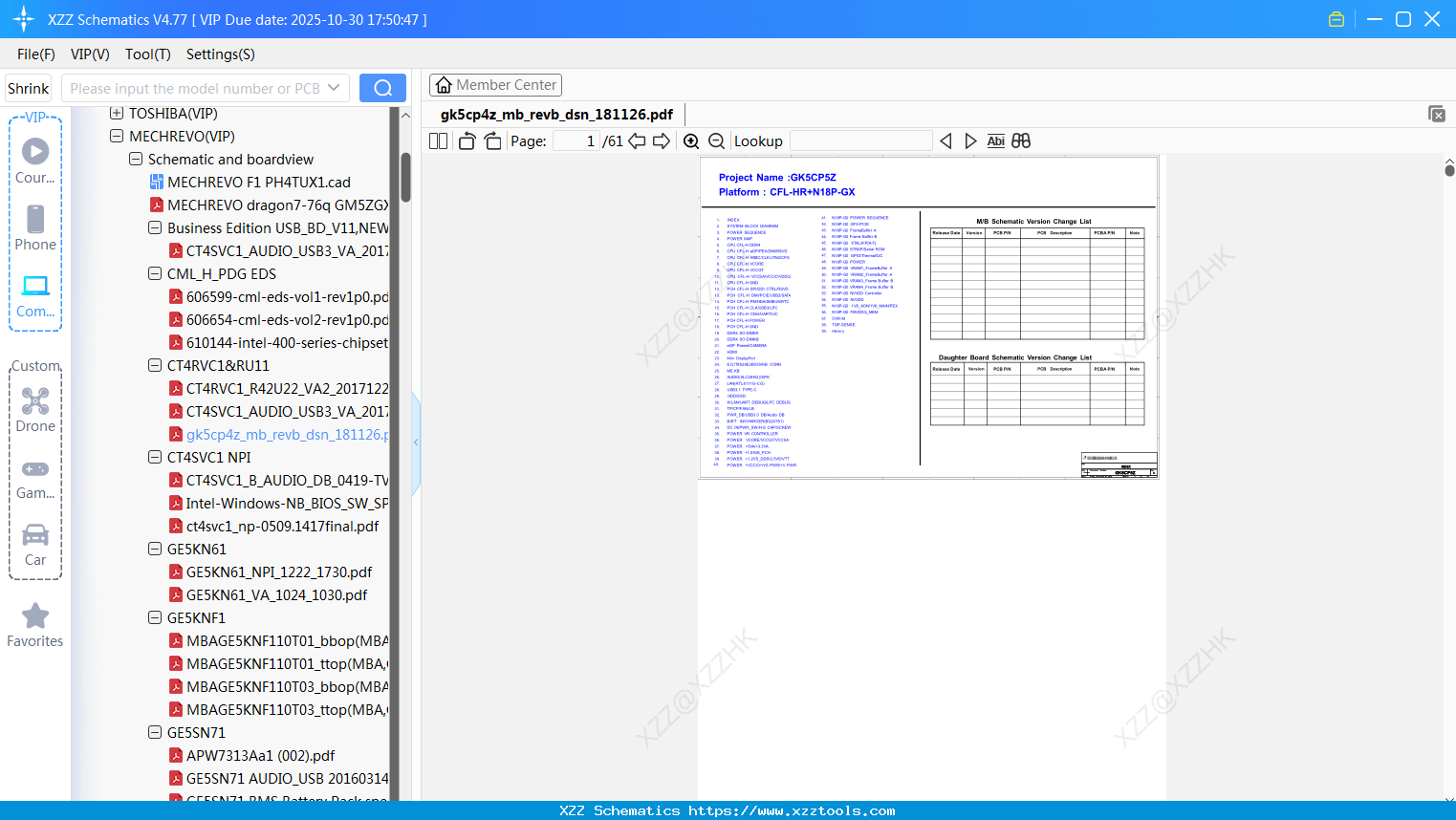Select the Car category icon

pyautogui.click(x=35, y=545)
